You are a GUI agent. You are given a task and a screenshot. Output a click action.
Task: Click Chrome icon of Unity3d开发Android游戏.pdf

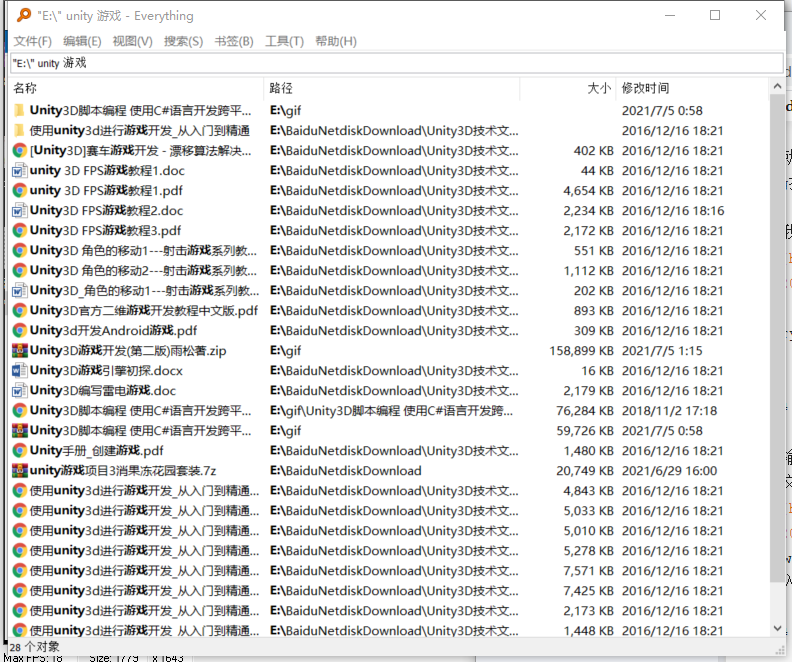(19, 331)
